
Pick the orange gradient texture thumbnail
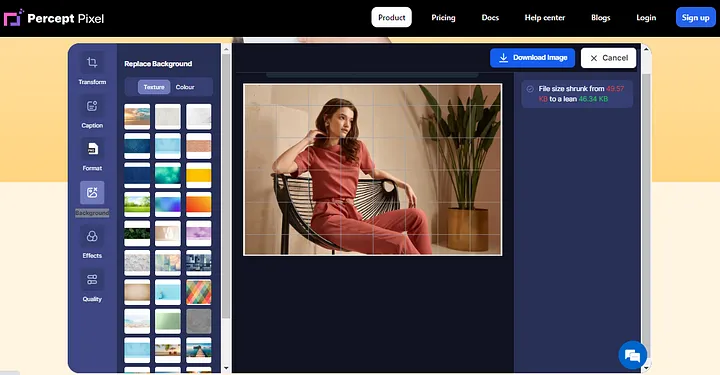point(198,204)
